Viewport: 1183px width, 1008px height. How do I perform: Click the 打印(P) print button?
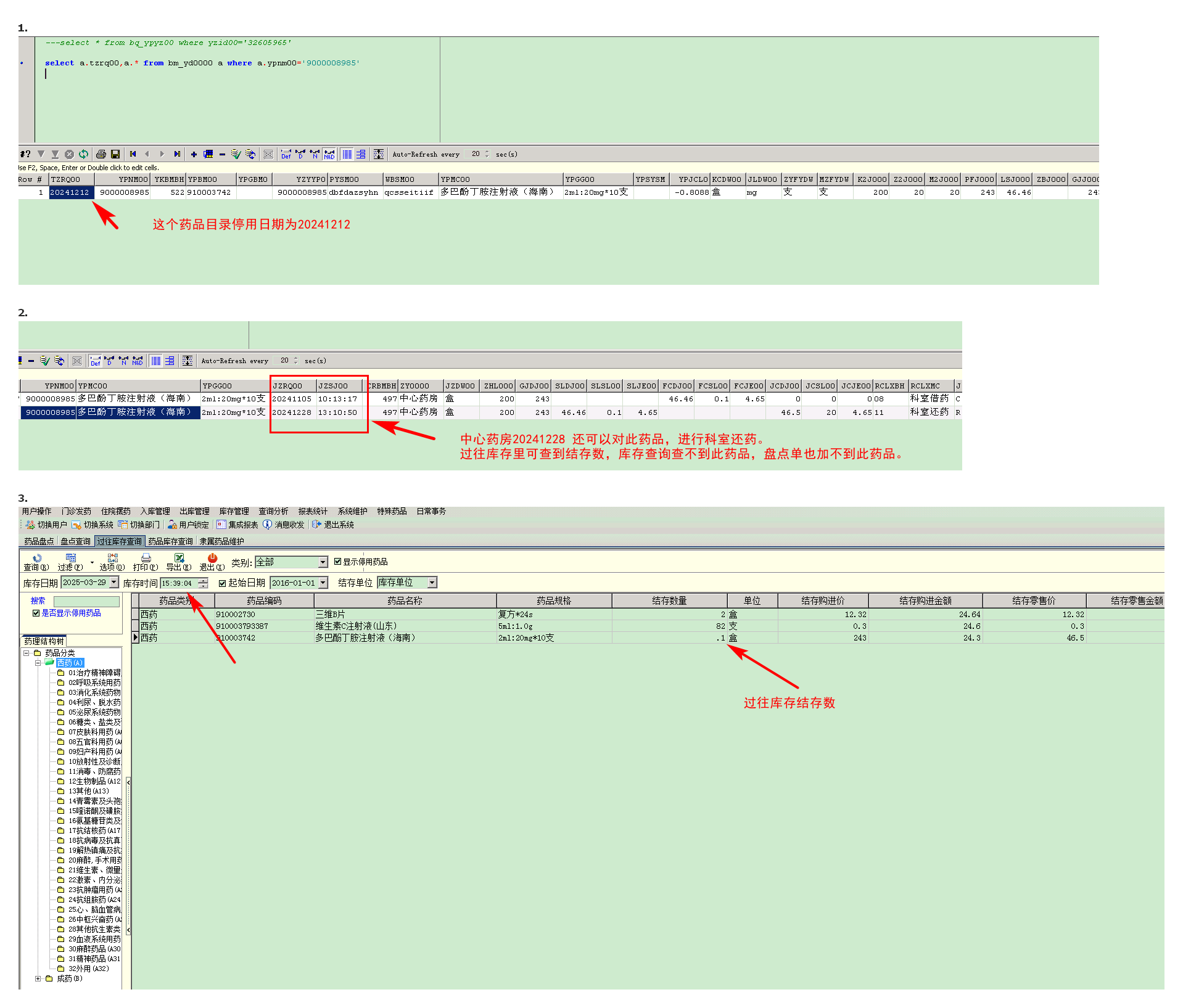pos(146,562)
